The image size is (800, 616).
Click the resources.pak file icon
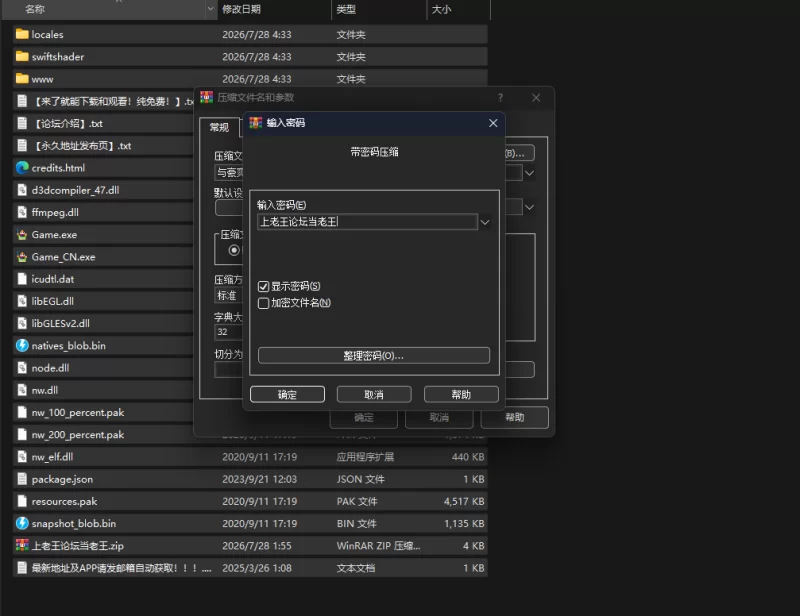(x=22, y=501)
